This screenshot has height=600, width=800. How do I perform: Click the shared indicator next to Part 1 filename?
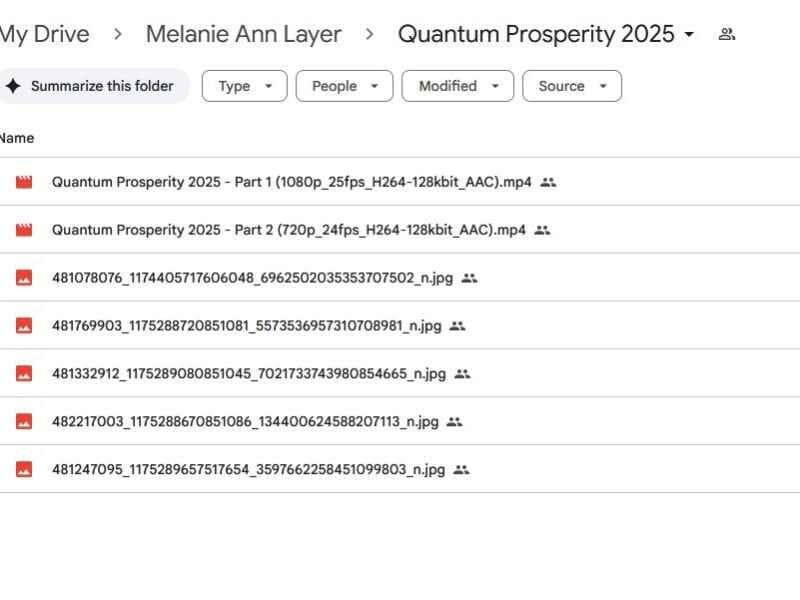coord(546,182)
